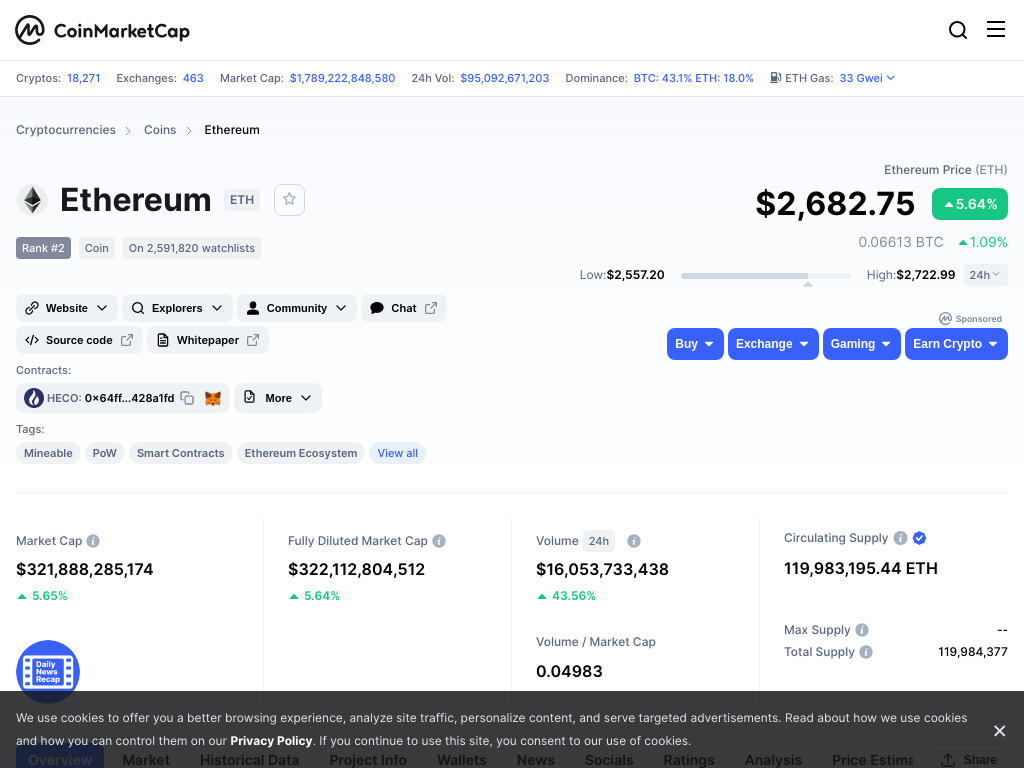The height and width of the screenshot is (768, 1024).
Task: Go to Coins breadcrumb
Action: (160, 130)
